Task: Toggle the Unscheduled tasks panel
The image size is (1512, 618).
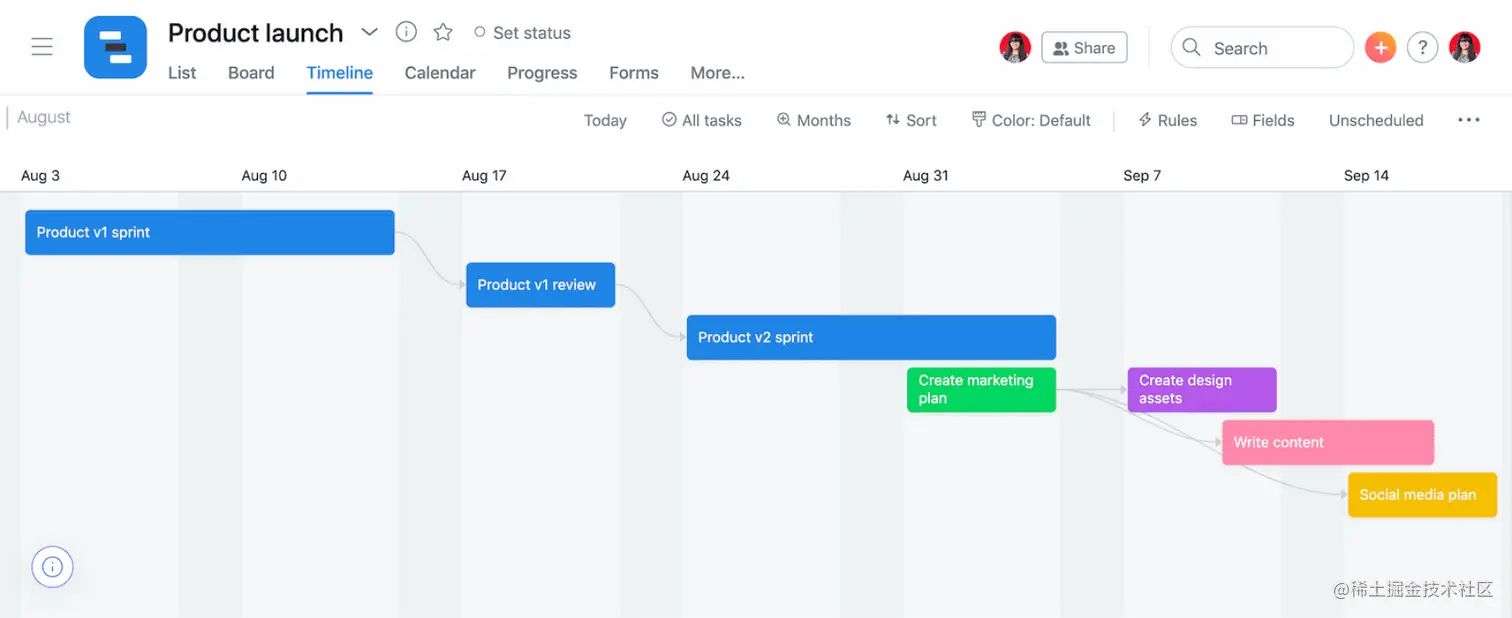Action: click(1375, 120)
